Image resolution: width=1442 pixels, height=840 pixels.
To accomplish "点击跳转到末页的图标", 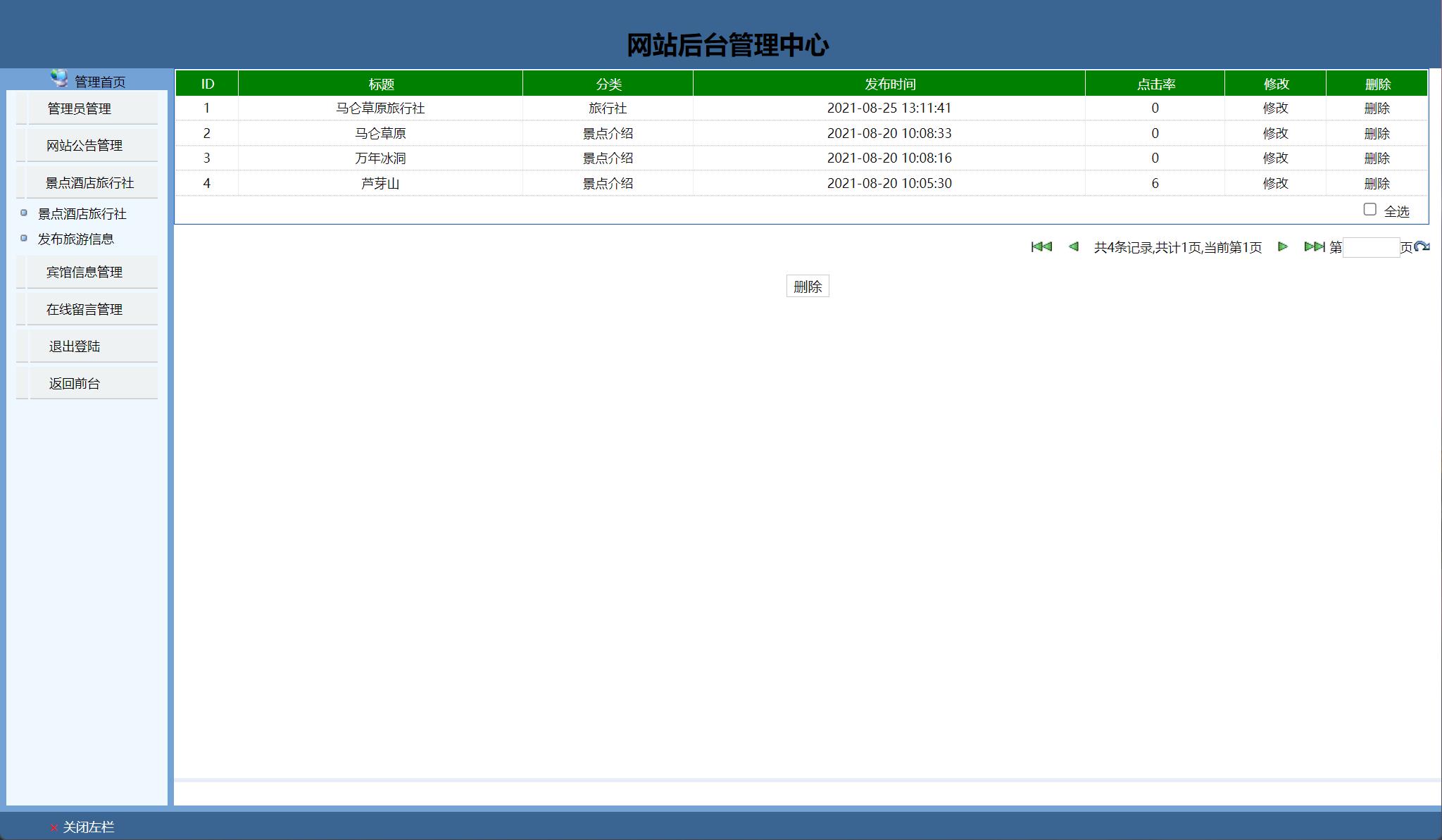I will [1314, 247].
